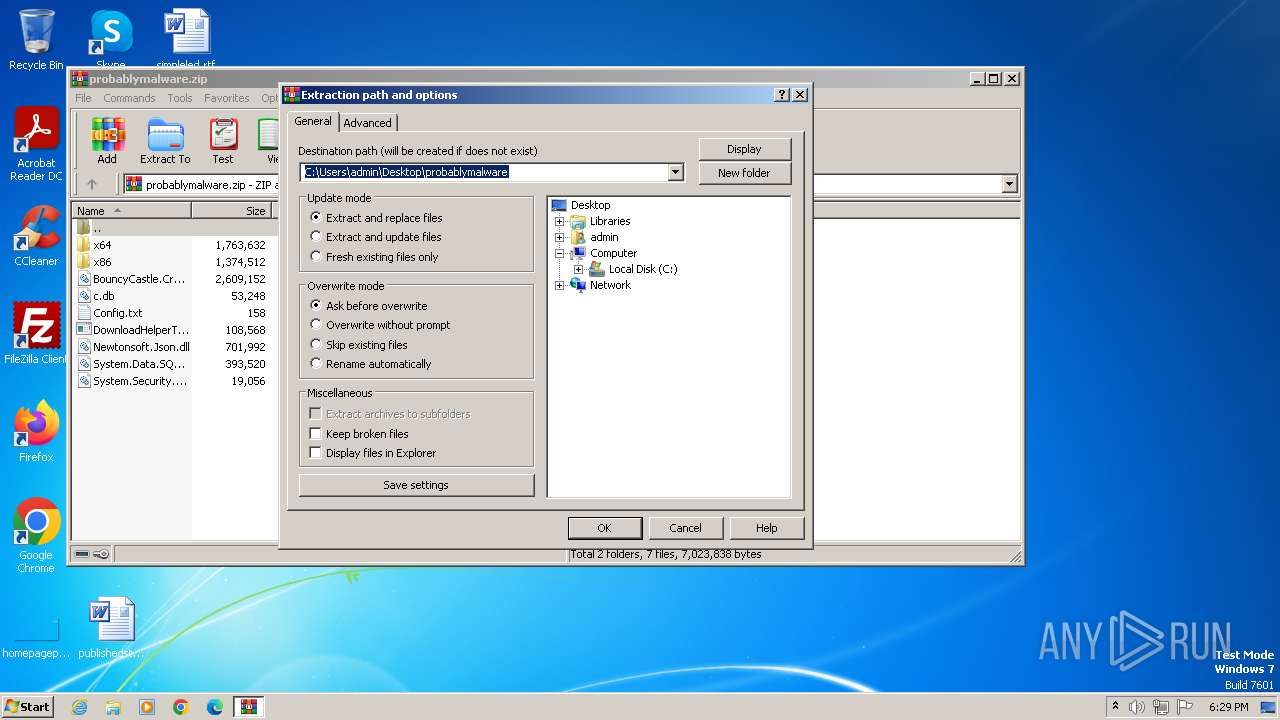This screenshot has width=1280, height=720.
Task: Open Skype desktop shortcut
Action: 110,38
